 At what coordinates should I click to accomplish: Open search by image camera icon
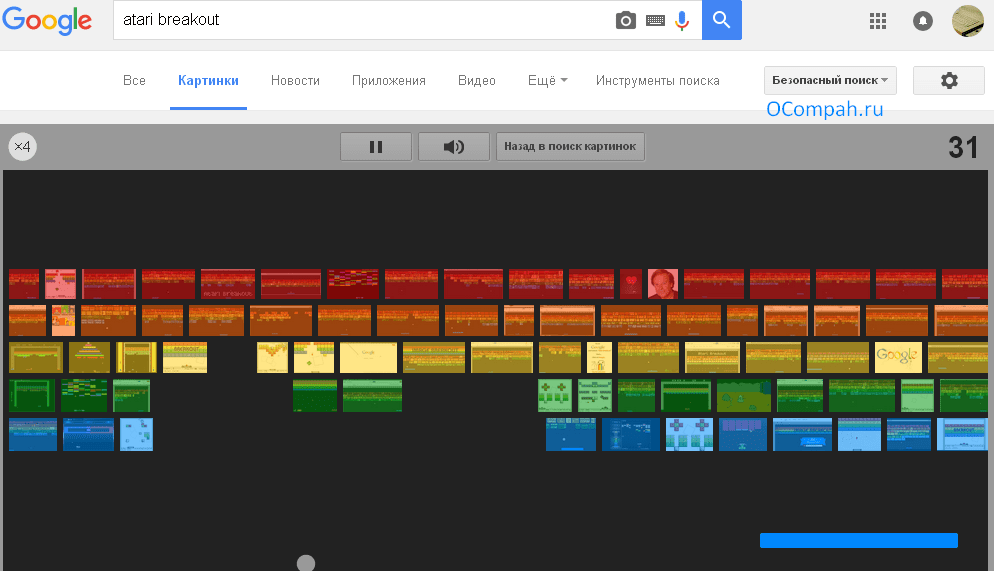click(x=626, y=20)
